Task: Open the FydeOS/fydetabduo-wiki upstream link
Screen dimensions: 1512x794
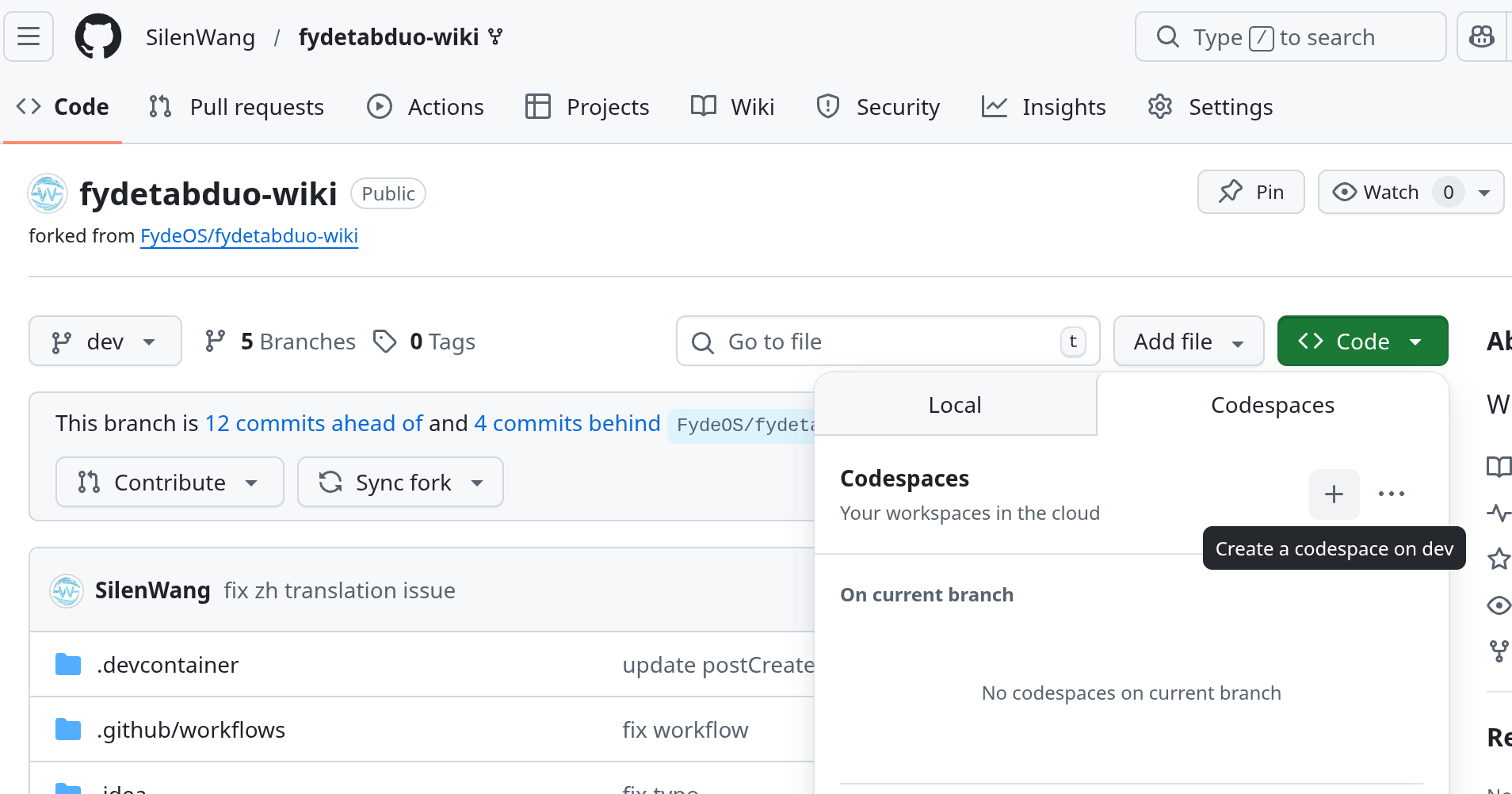Action: (x=249, y=235)
